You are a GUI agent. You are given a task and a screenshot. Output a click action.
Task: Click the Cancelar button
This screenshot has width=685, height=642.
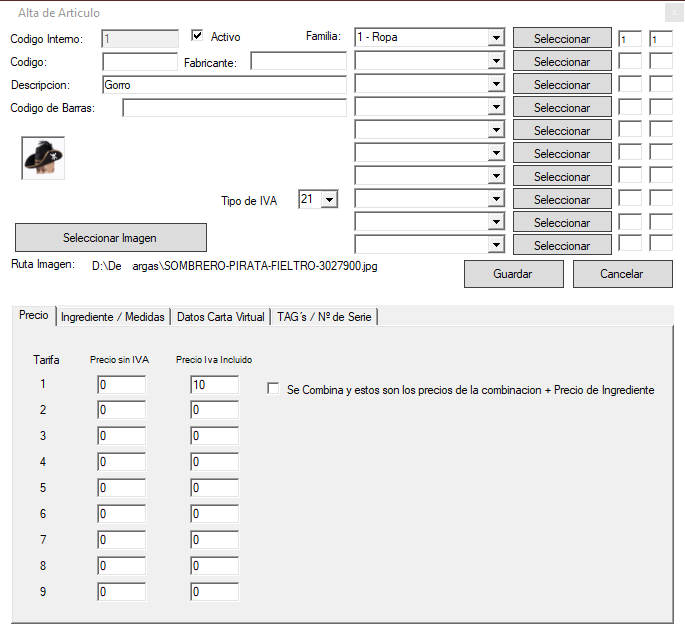click(623, 274)
